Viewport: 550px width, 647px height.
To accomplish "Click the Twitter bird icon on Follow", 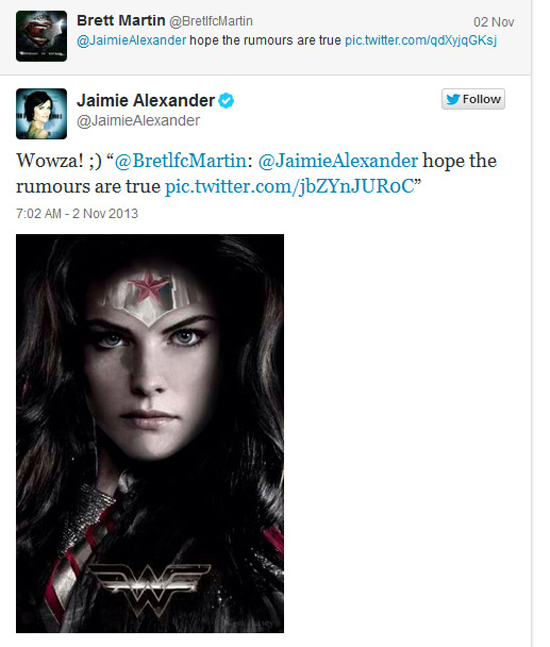I will click(453, 99).
